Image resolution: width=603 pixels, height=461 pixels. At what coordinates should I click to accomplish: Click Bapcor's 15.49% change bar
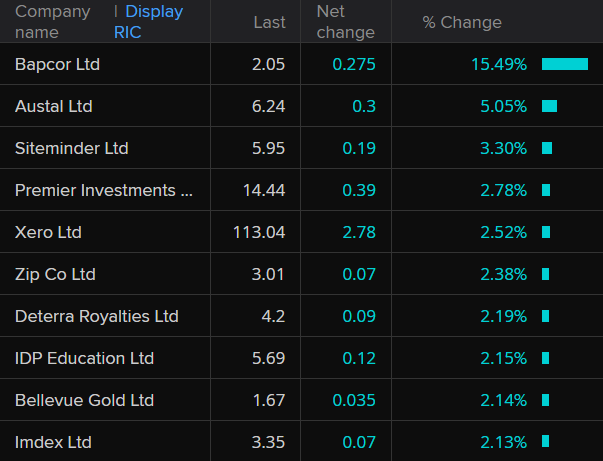tap(565, 64)
